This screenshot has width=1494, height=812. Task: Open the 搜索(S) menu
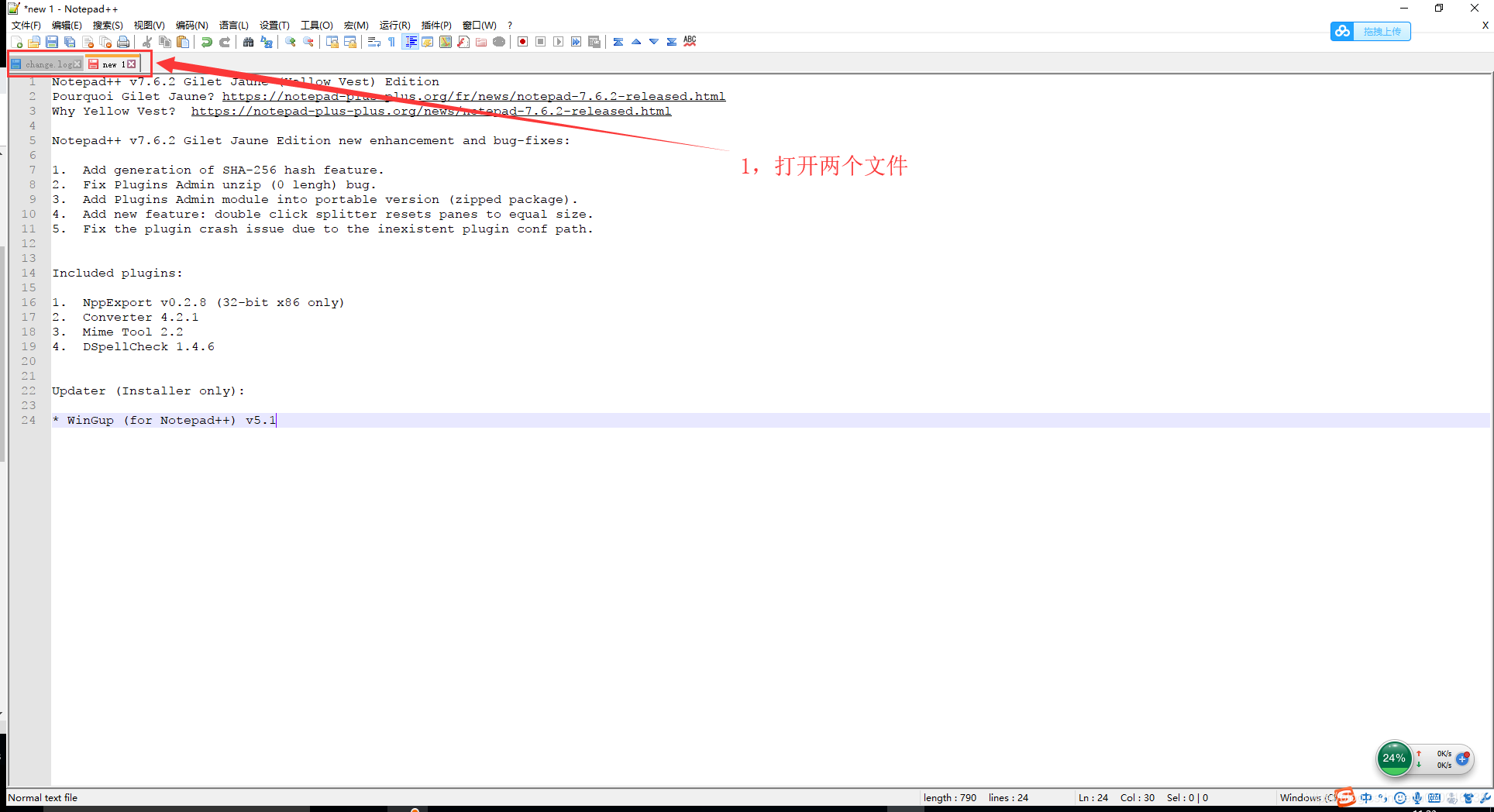point(108,26)
